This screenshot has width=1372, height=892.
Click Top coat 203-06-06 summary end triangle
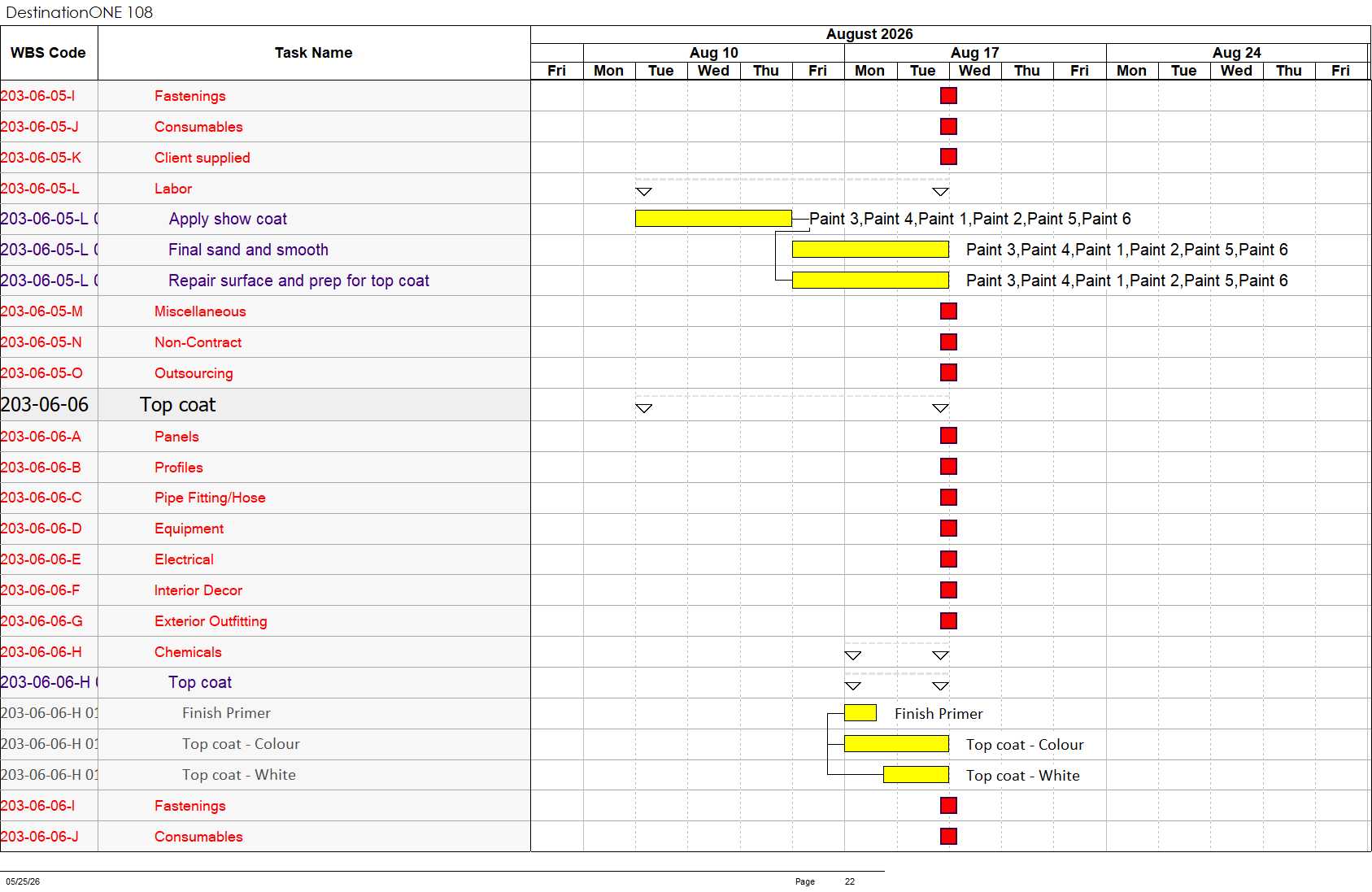940,408
